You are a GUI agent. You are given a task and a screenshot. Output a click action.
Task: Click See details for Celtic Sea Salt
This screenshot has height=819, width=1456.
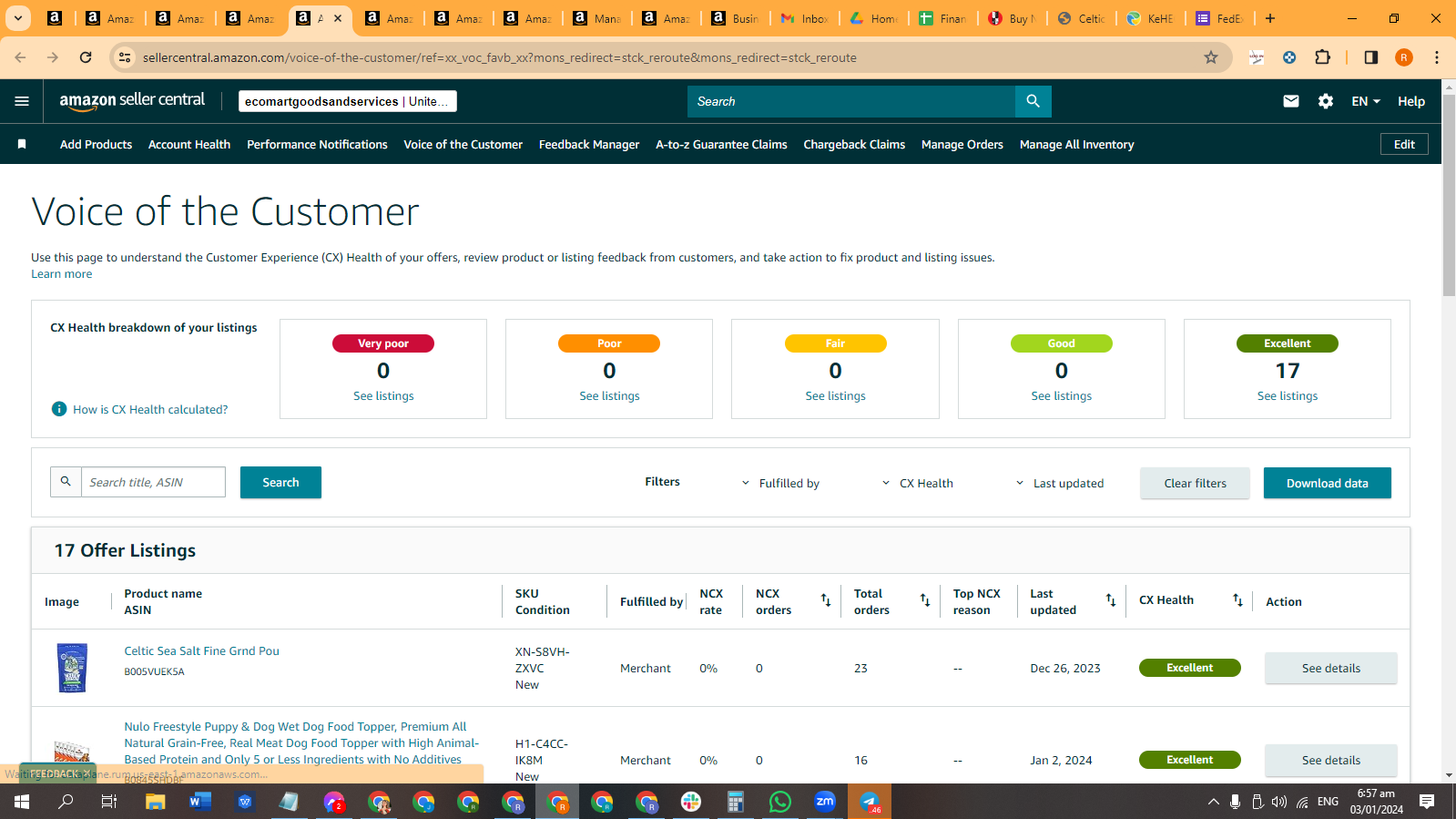pyautogui.click(x=1330, y=668)
